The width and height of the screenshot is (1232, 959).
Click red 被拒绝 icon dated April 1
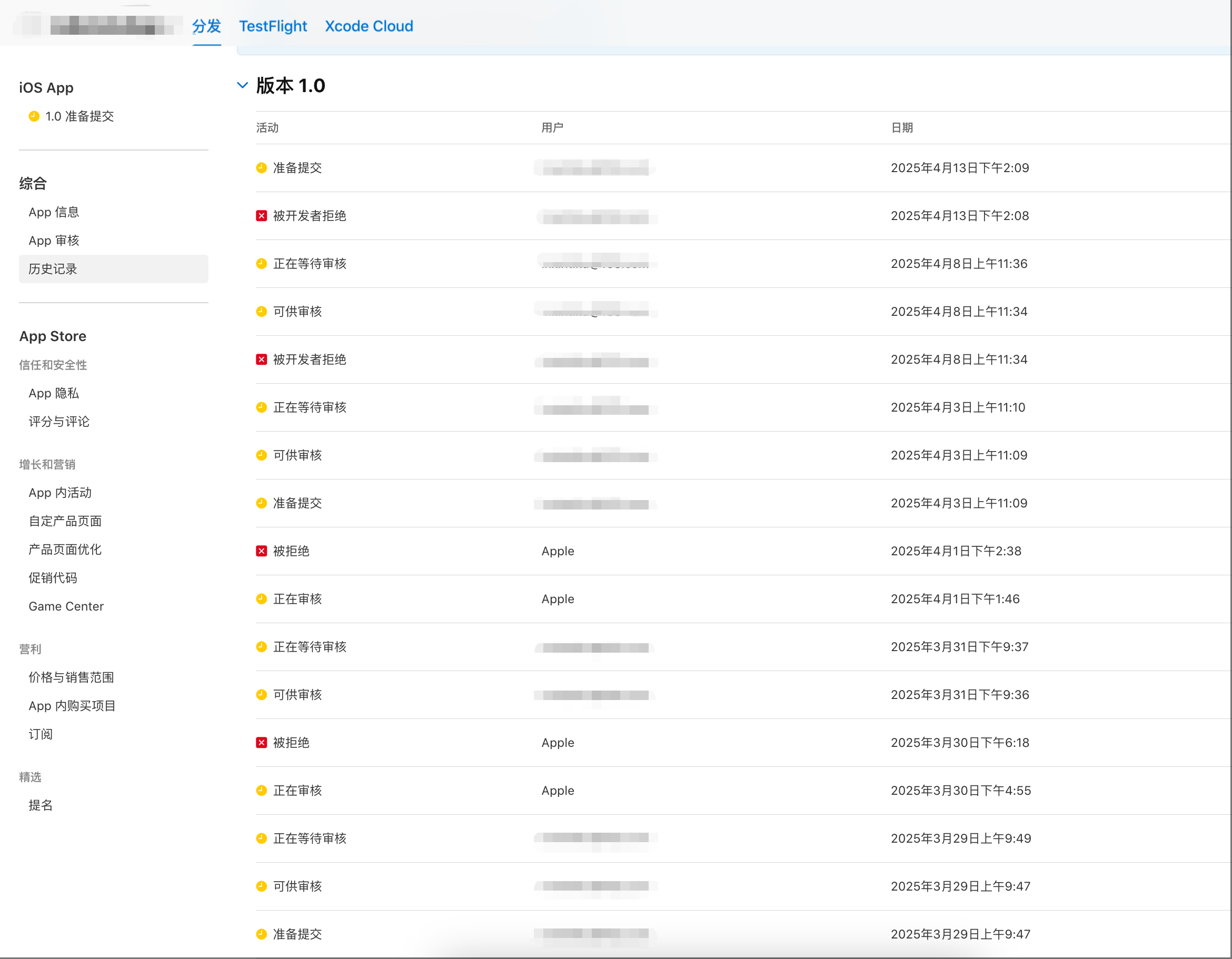point(261,552)
